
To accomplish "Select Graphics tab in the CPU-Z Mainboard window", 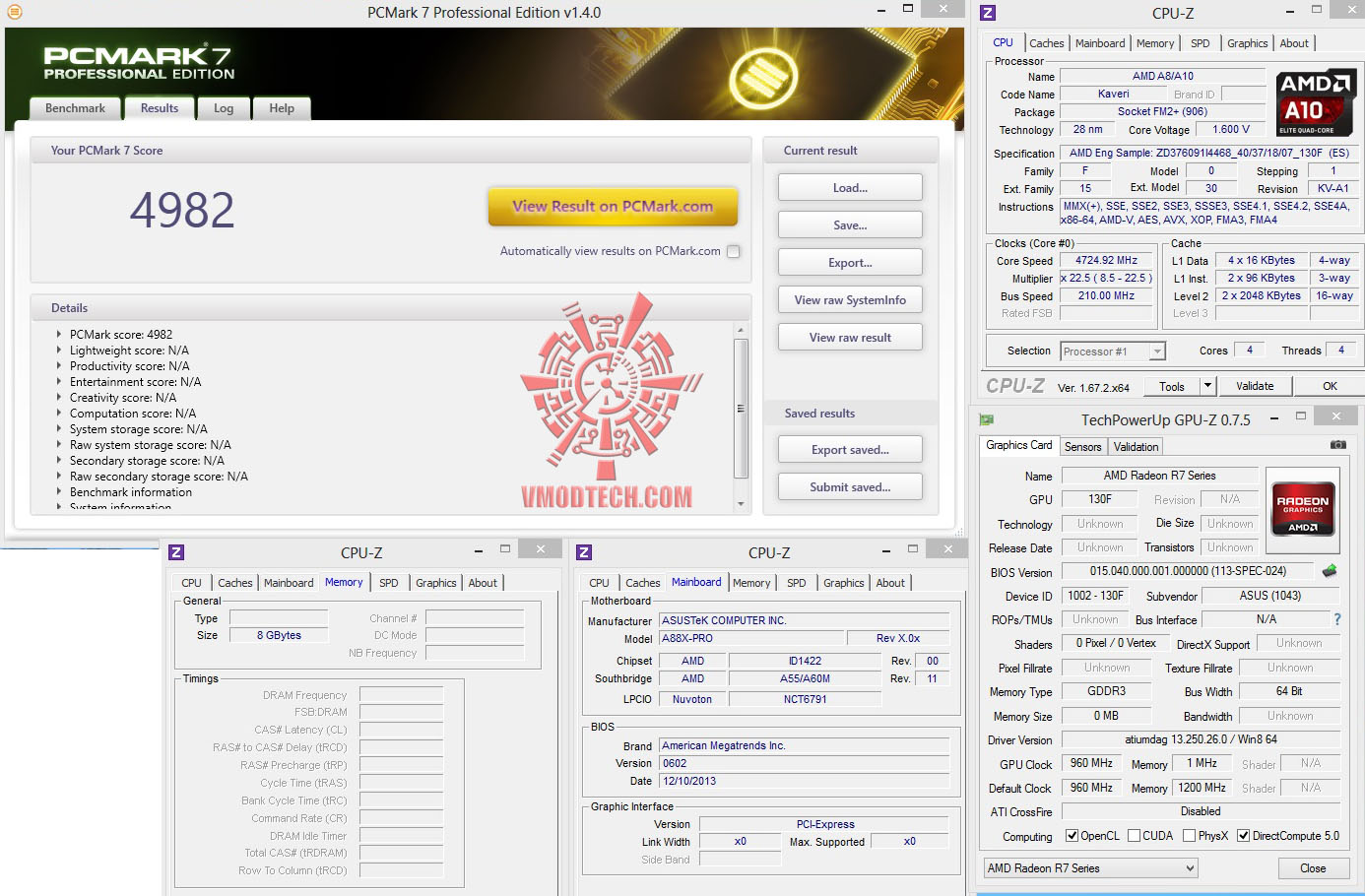I will click(x=844, y=583).
